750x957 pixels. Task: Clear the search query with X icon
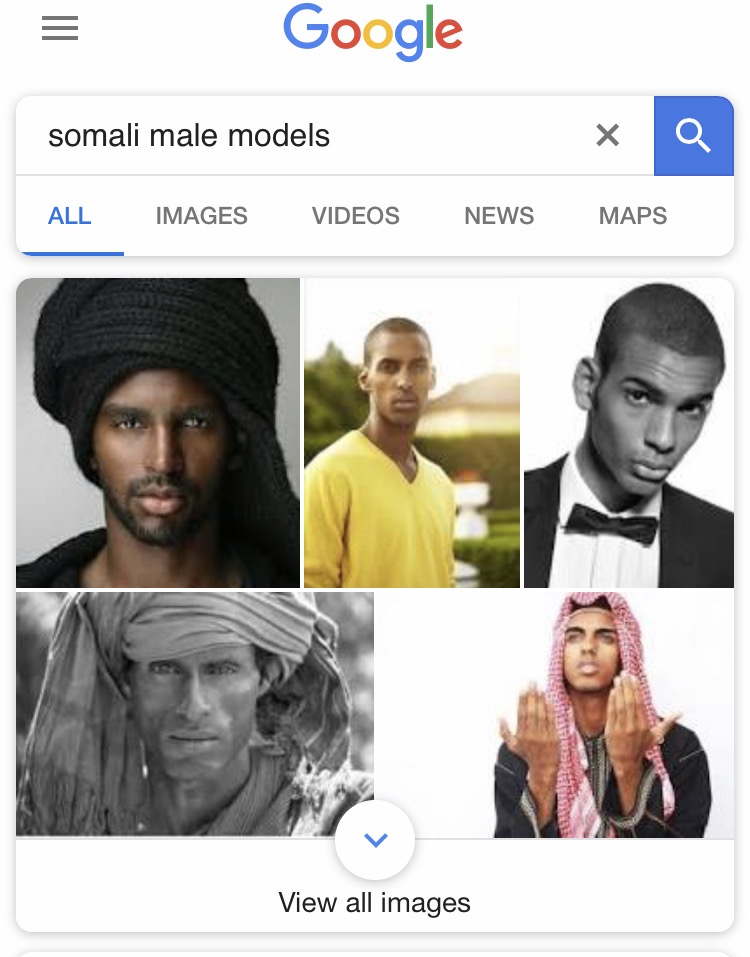pos(607,135)
